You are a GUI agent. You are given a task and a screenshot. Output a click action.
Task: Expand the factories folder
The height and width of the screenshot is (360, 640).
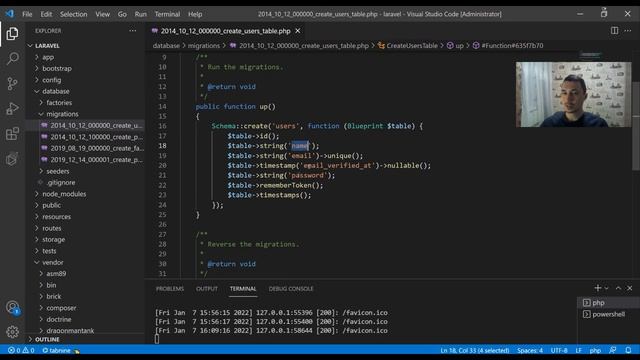pos(85,103)
